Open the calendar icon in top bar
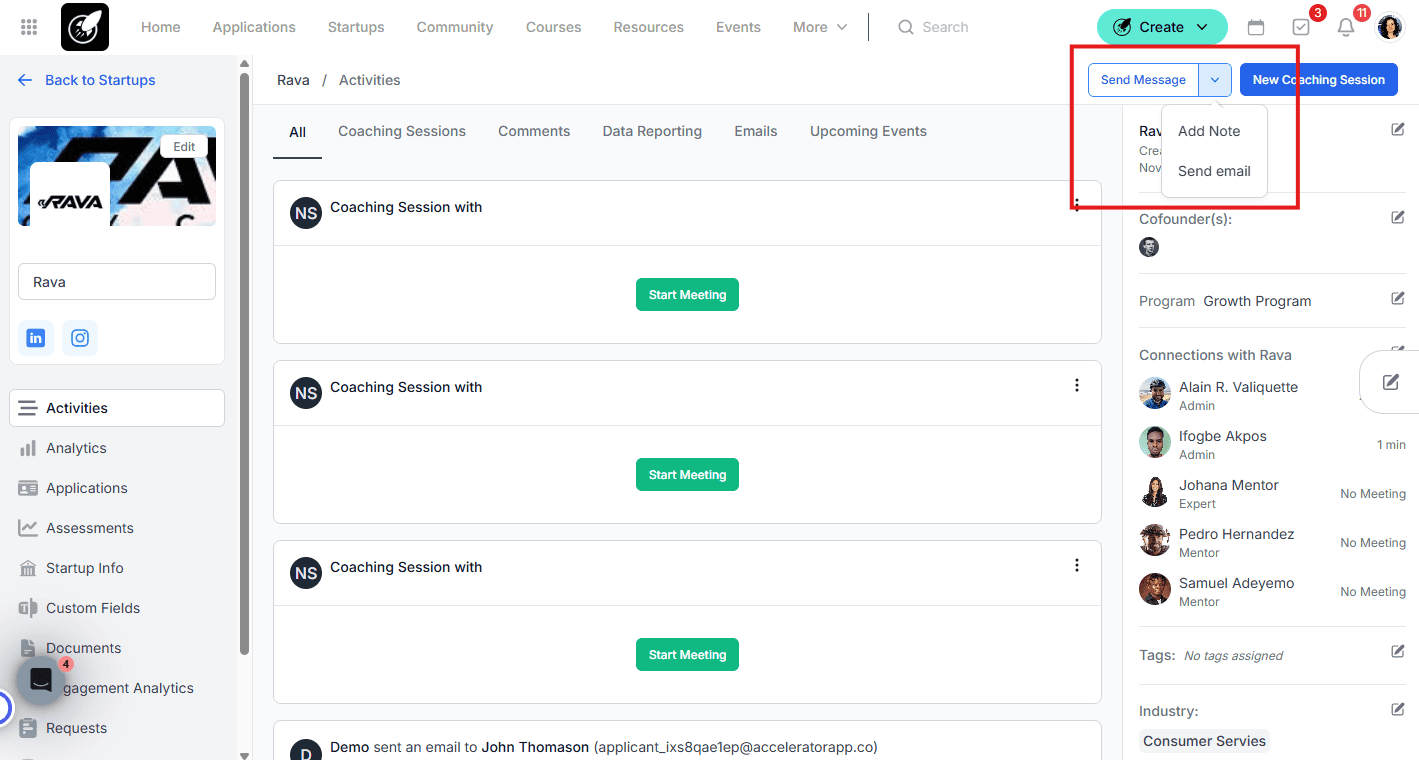Image resolution: width=1419 pixels, height=760 pixels. (x=1256, y=27)
